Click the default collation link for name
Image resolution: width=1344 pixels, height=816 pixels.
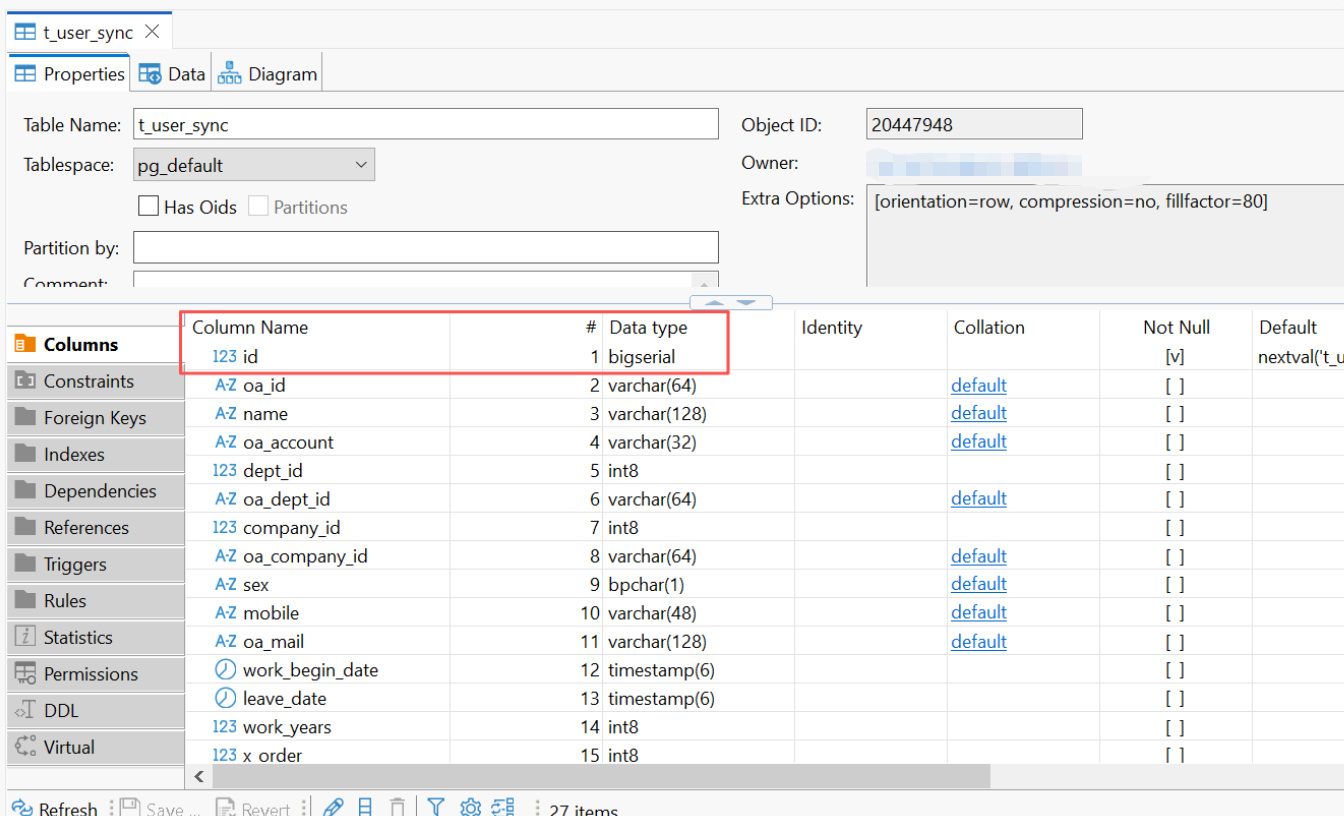[x=978, y=414]
